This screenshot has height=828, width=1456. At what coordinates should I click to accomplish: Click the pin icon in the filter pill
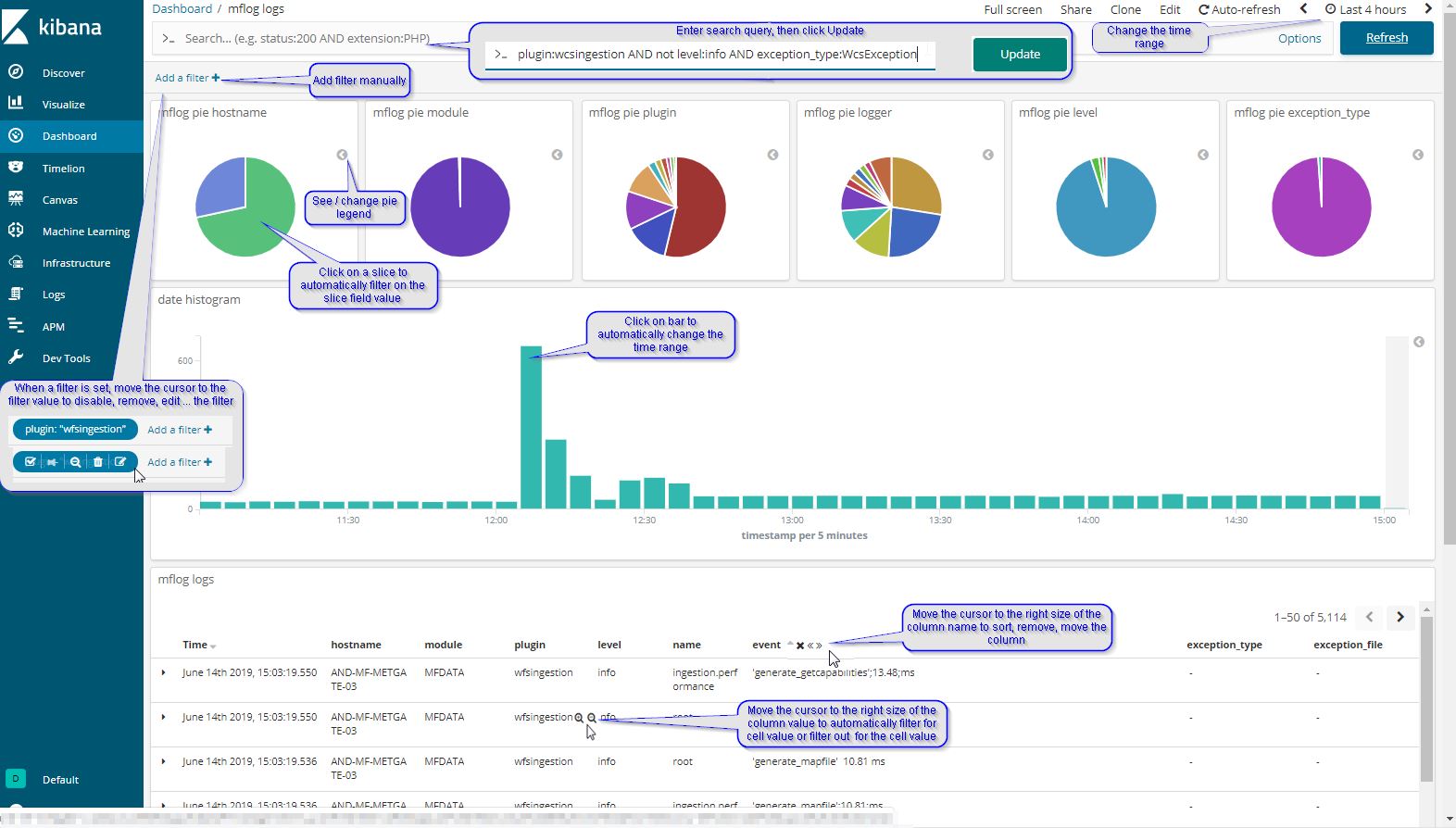[x=53, y=461]
